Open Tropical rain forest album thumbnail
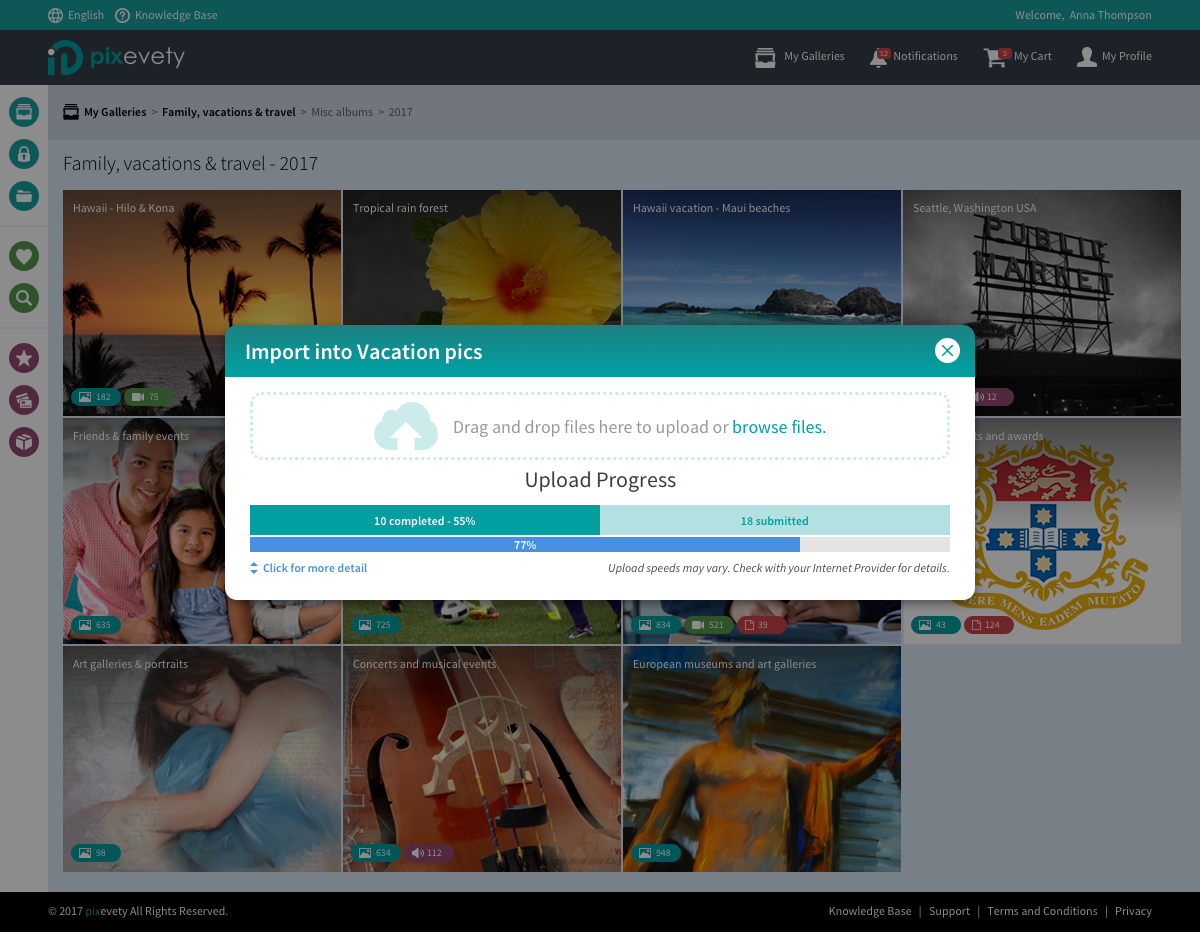The image size is (1200, 932). (482, 260)
